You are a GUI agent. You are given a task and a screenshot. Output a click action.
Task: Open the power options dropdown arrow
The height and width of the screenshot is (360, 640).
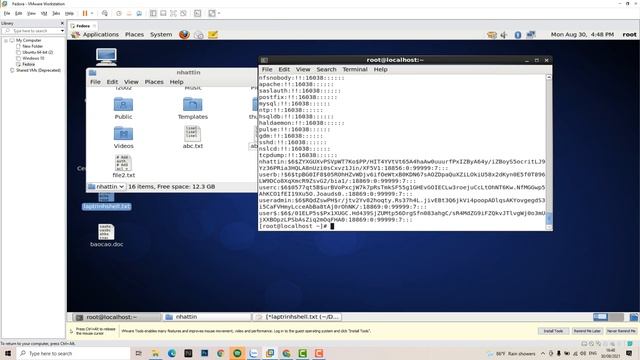(92, 13)
